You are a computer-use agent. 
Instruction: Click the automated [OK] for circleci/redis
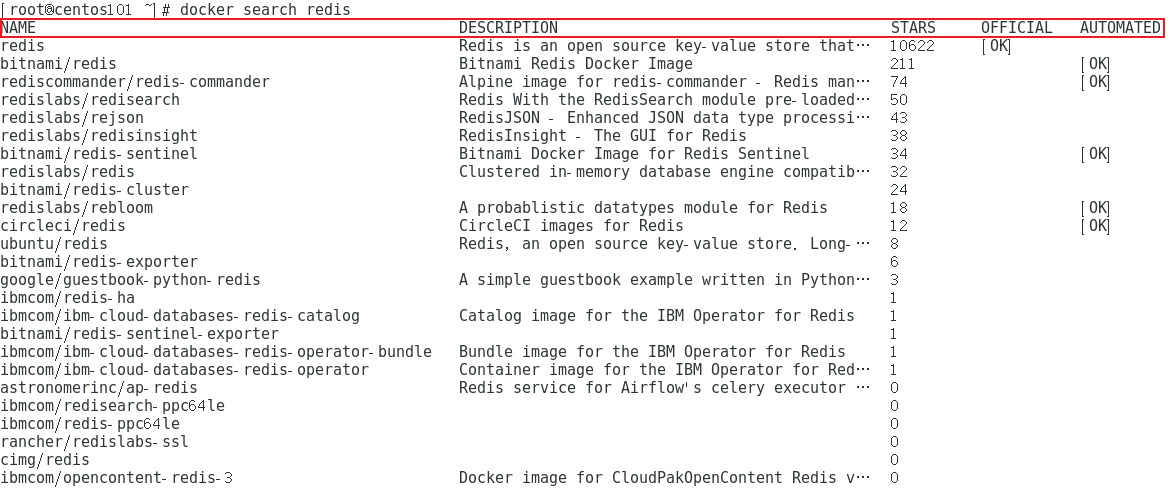[1095, 226]
